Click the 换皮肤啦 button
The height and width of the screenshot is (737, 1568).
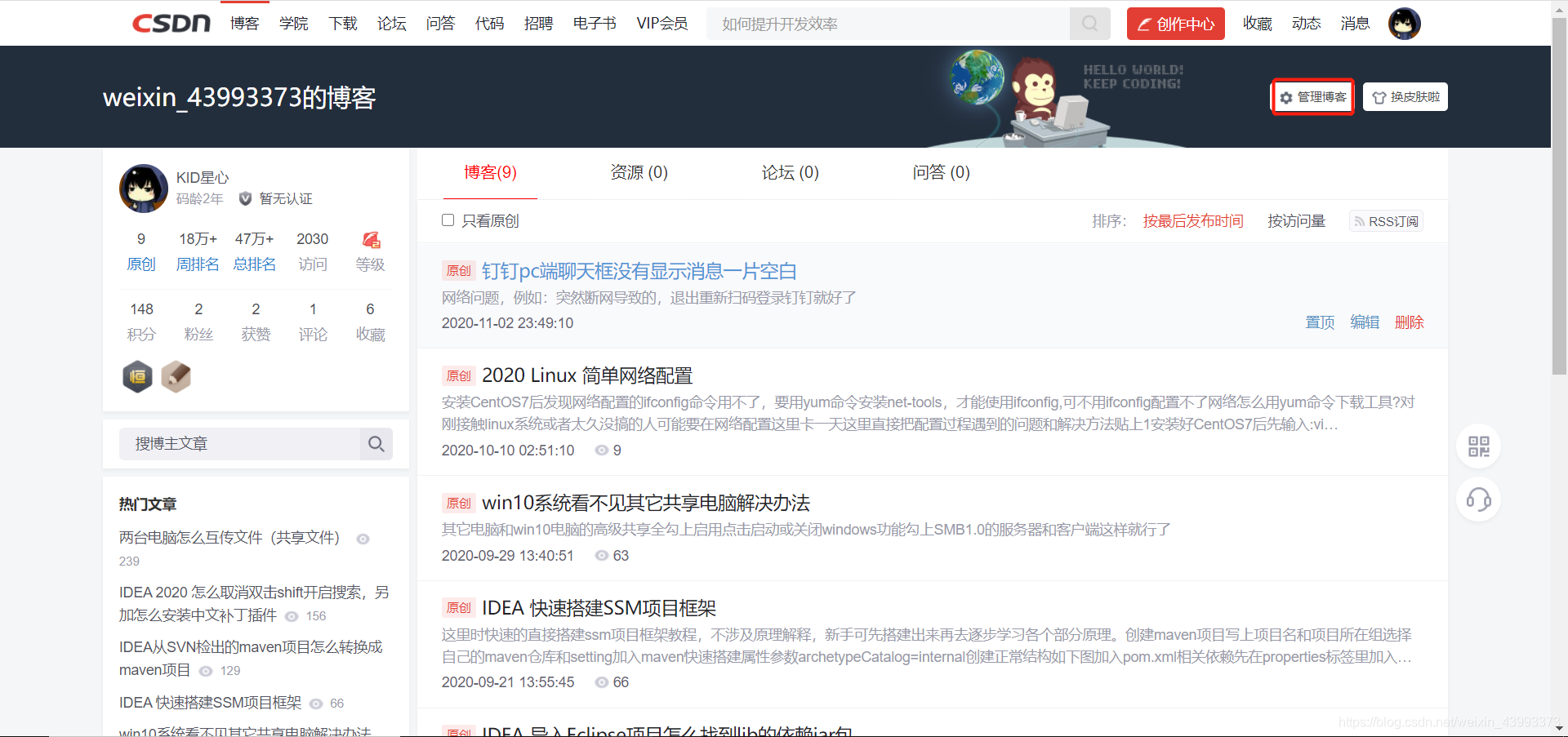point(1405,96)
